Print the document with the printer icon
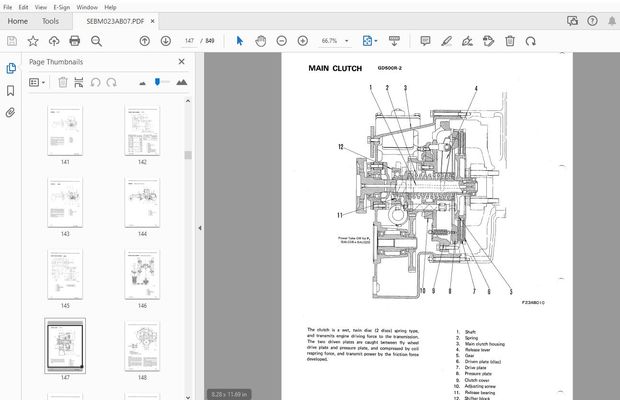The height and width of the screenshot is (400, 620). click(x=75, y=41)
